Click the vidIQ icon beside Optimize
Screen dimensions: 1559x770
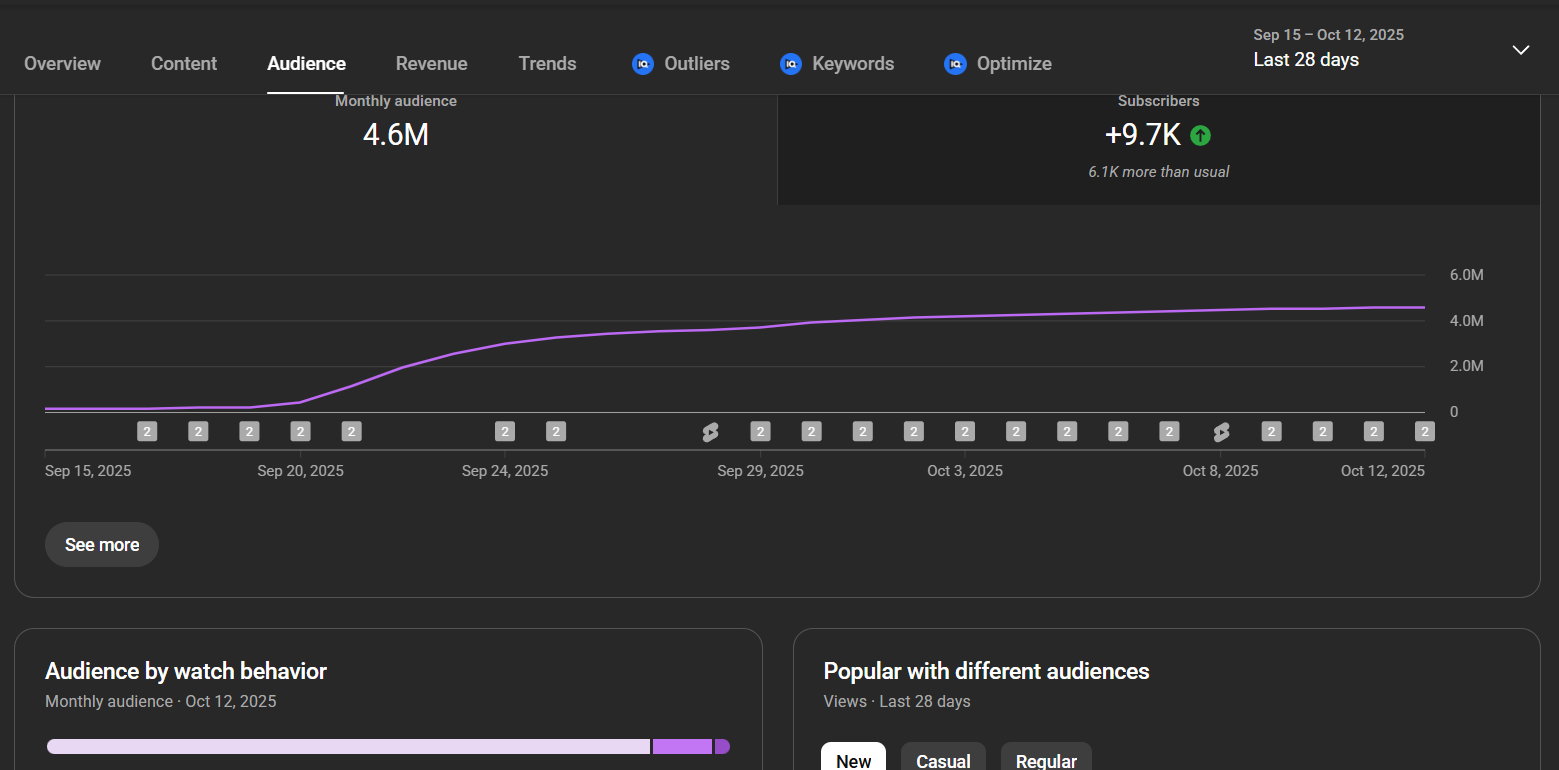click(x=954, y=64)
